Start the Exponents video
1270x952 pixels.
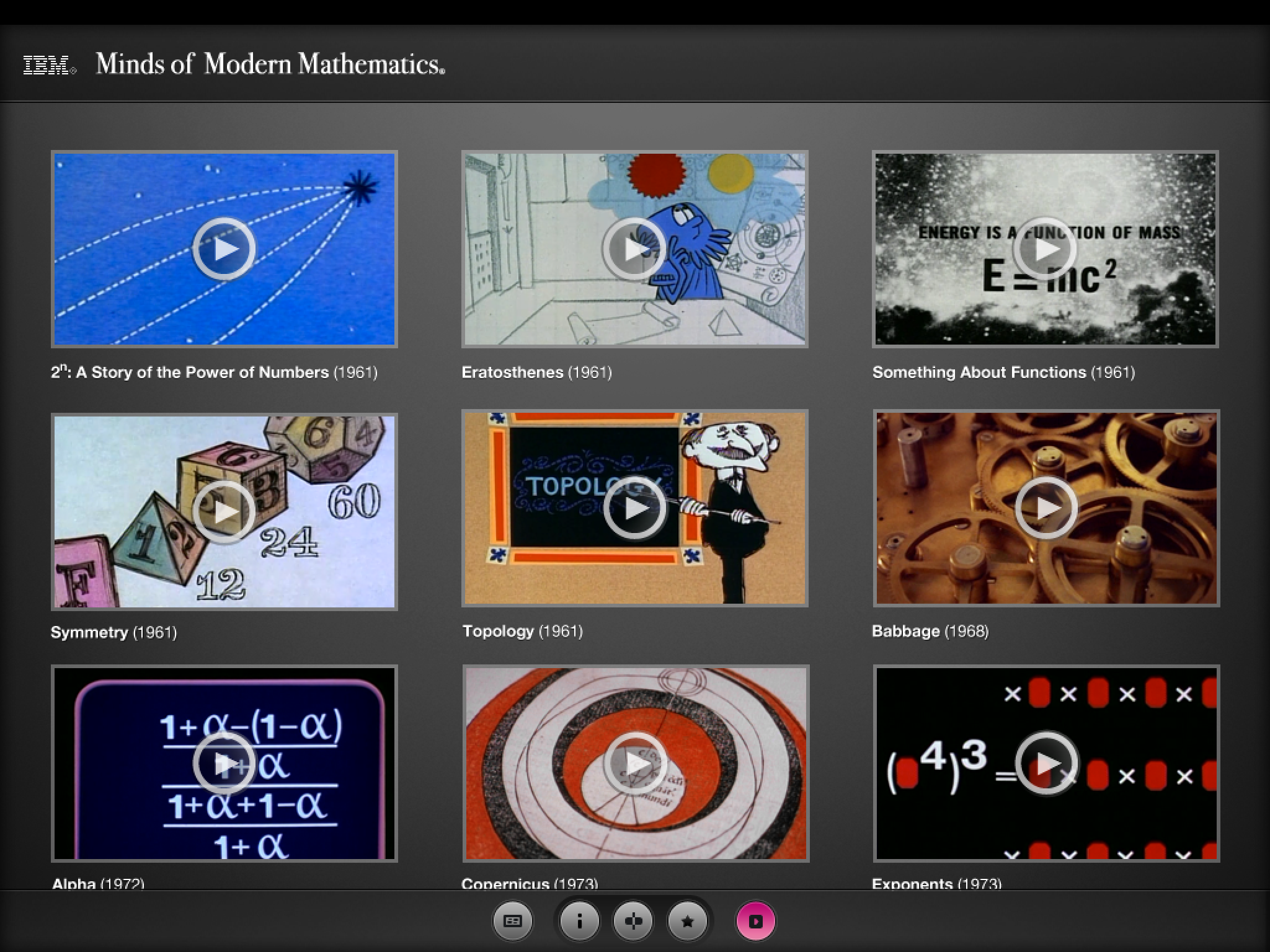pos(1046,764)
